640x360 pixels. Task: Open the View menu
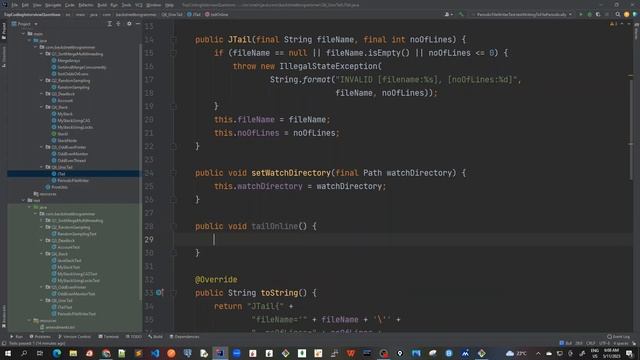click(37, 5)
